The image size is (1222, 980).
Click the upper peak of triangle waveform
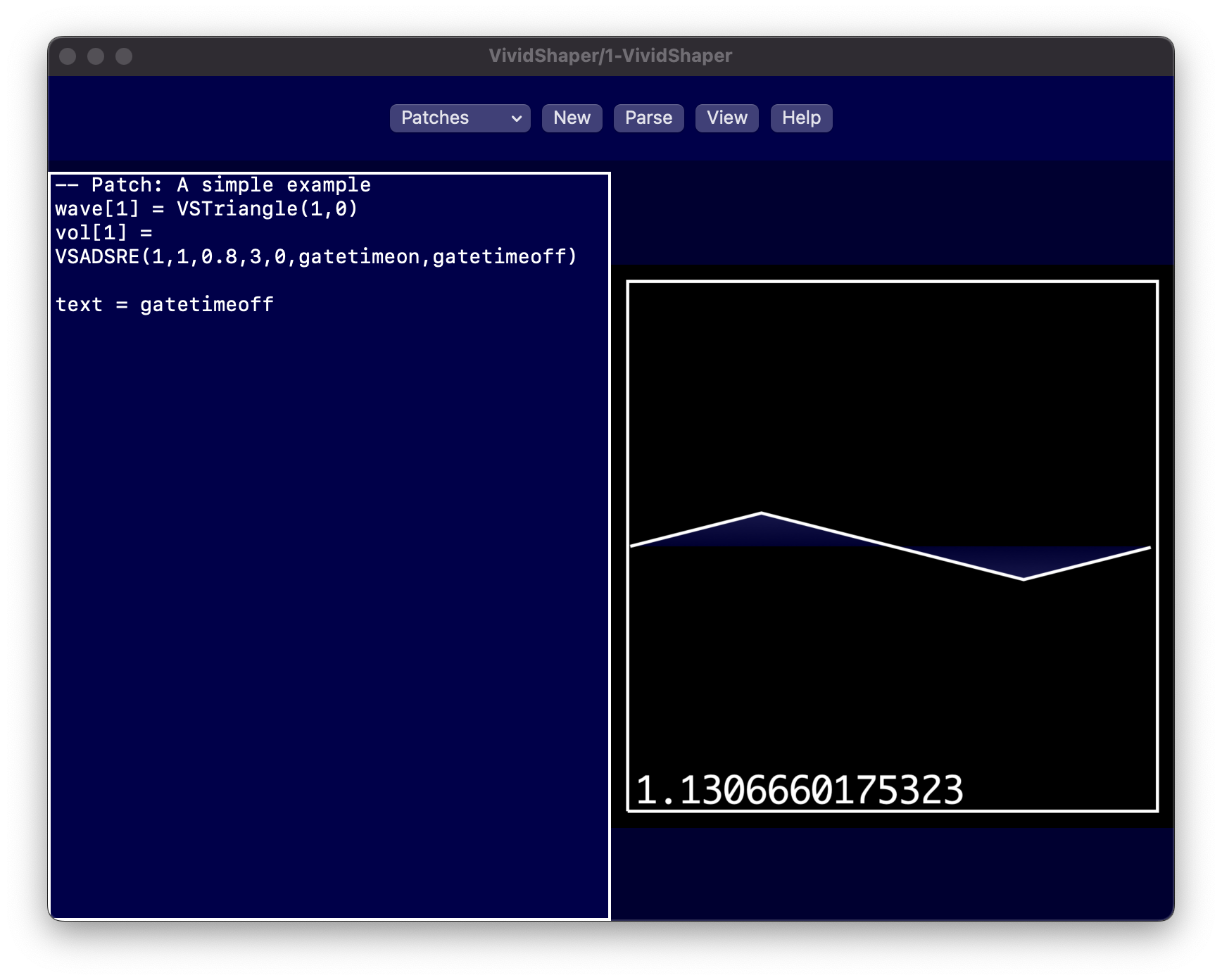(x=761, y=513)
